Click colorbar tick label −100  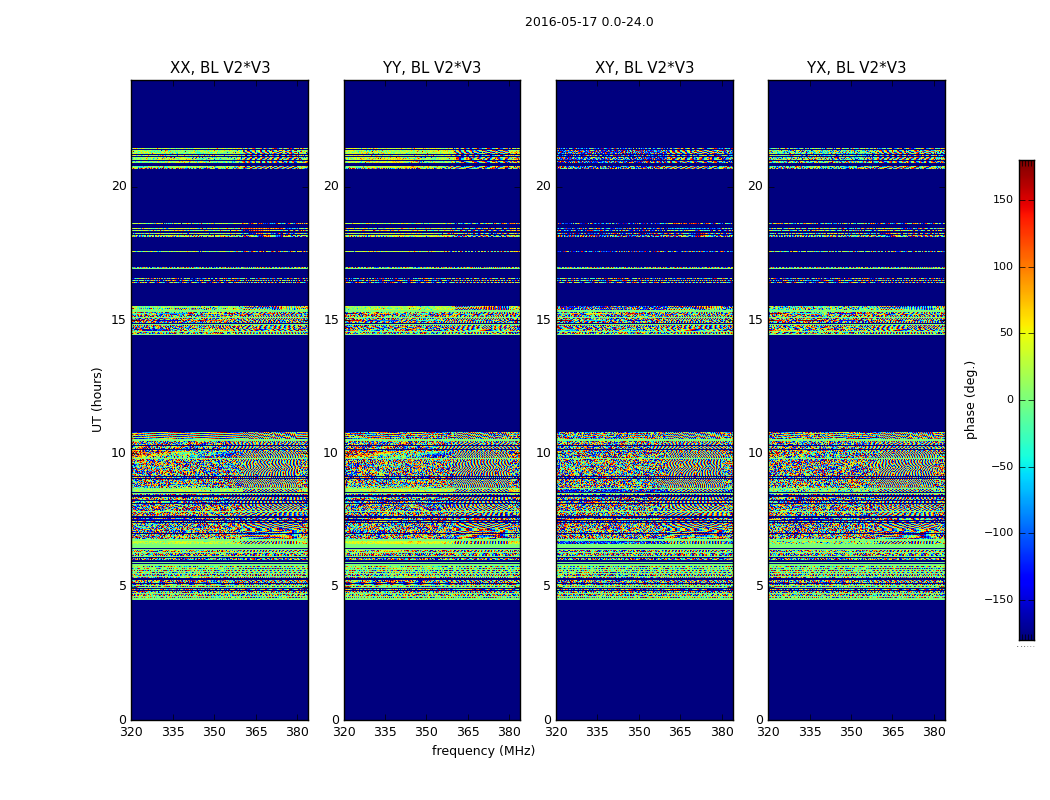(998, 533)
